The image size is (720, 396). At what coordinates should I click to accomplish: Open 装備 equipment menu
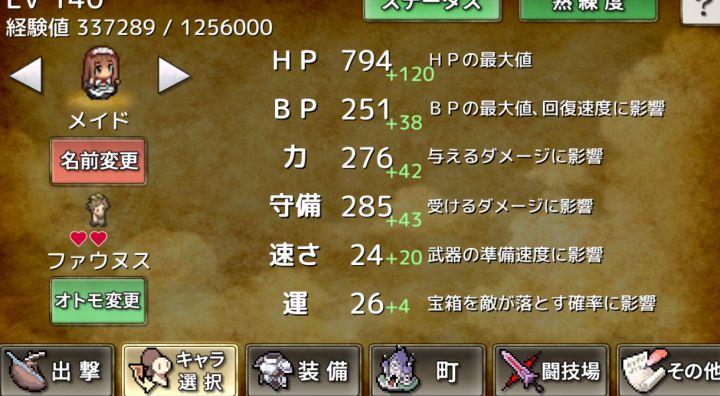304,371
